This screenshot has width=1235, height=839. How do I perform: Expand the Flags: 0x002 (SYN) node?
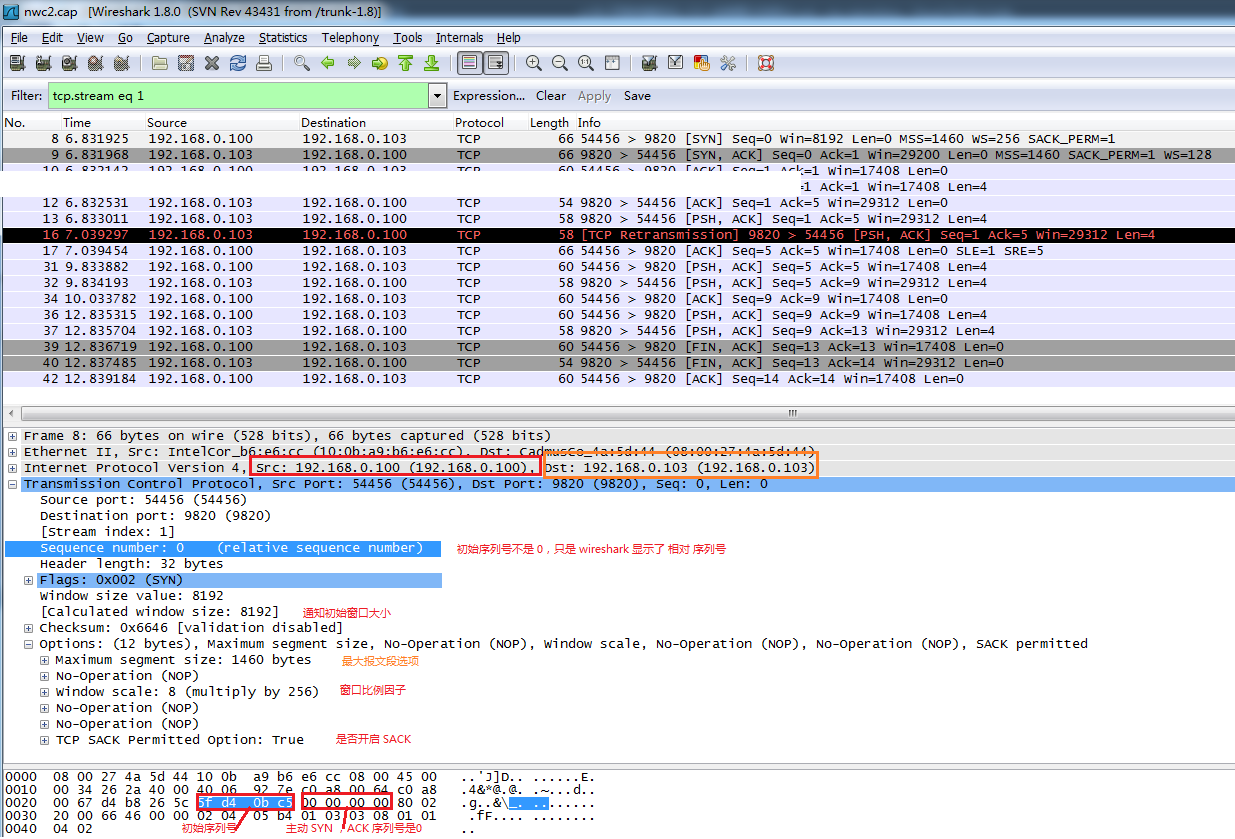tap(28, 580)
